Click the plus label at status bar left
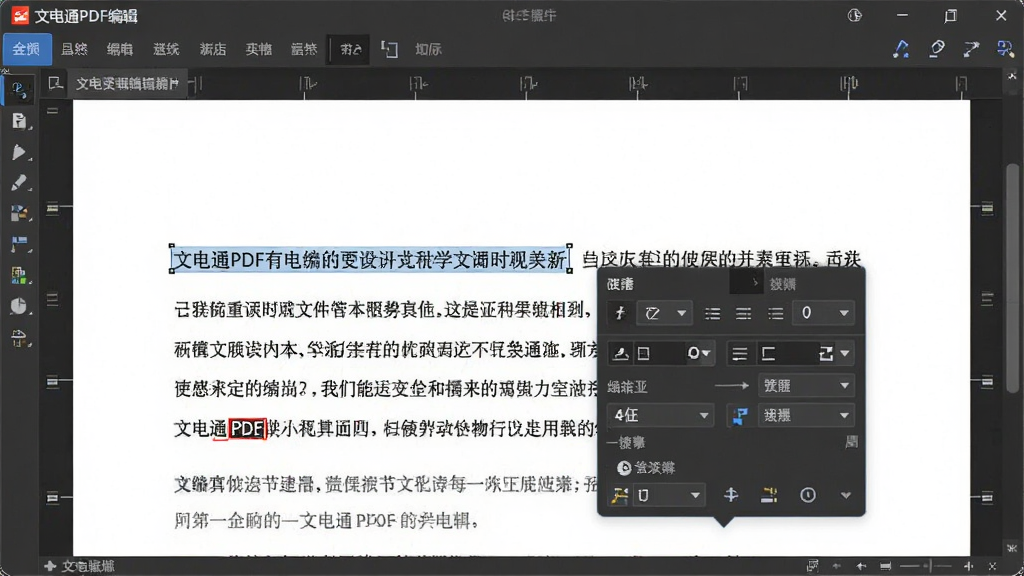 79,566
